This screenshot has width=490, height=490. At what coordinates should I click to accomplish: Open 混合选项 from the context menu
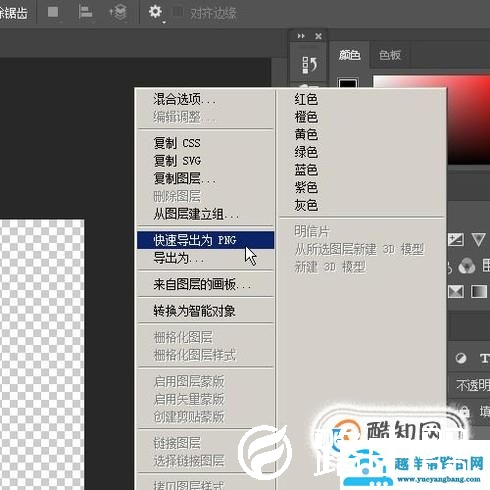coord(205,99)
